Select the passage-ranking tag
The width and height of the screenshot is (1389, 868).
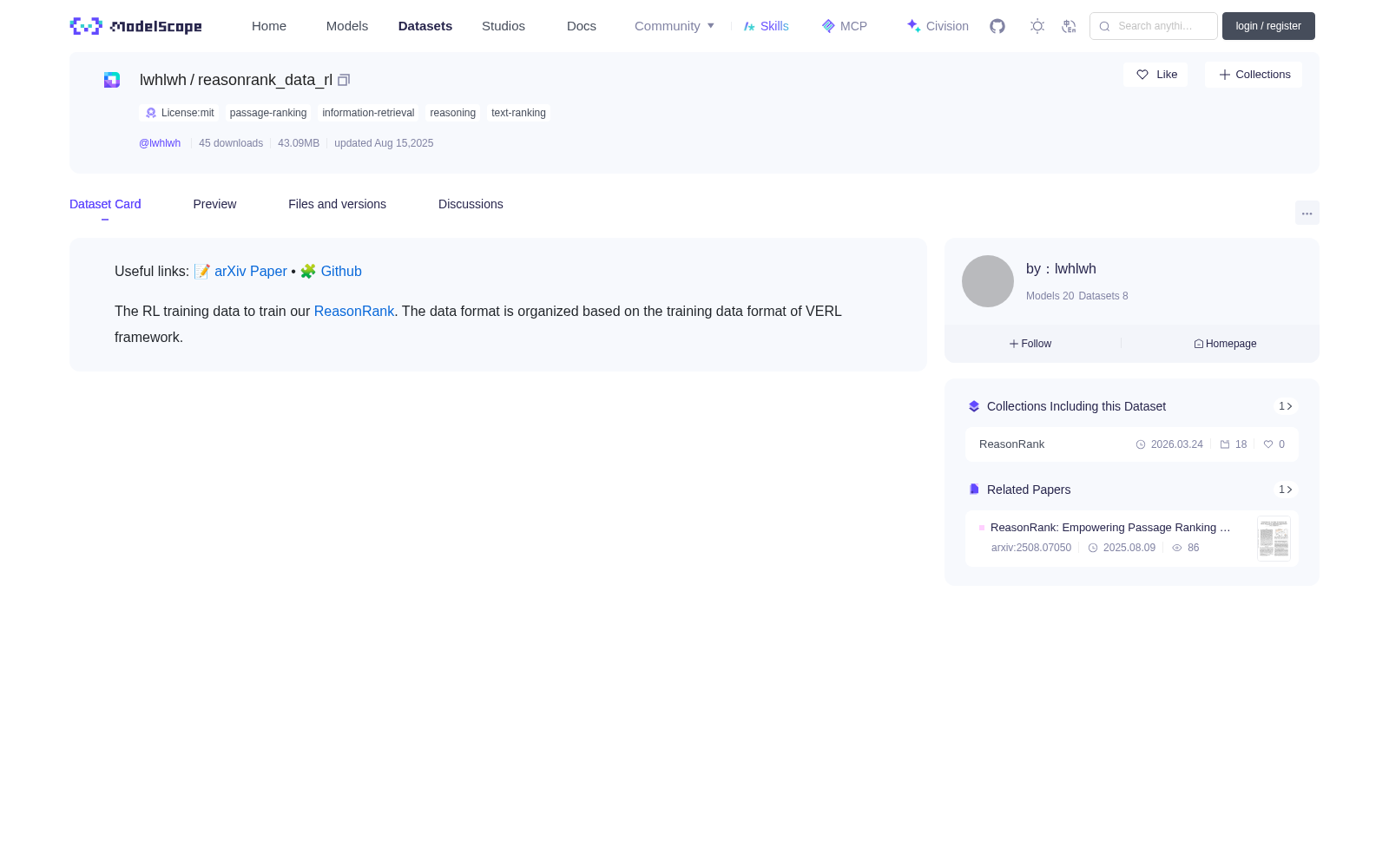tap(268, 113)
